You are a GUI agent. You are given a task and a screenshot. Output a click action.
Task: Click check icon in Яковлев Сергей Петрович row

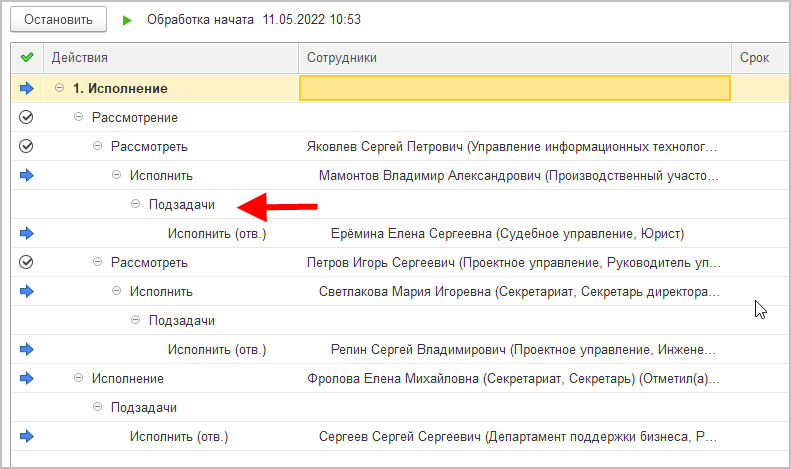point(27,146)
